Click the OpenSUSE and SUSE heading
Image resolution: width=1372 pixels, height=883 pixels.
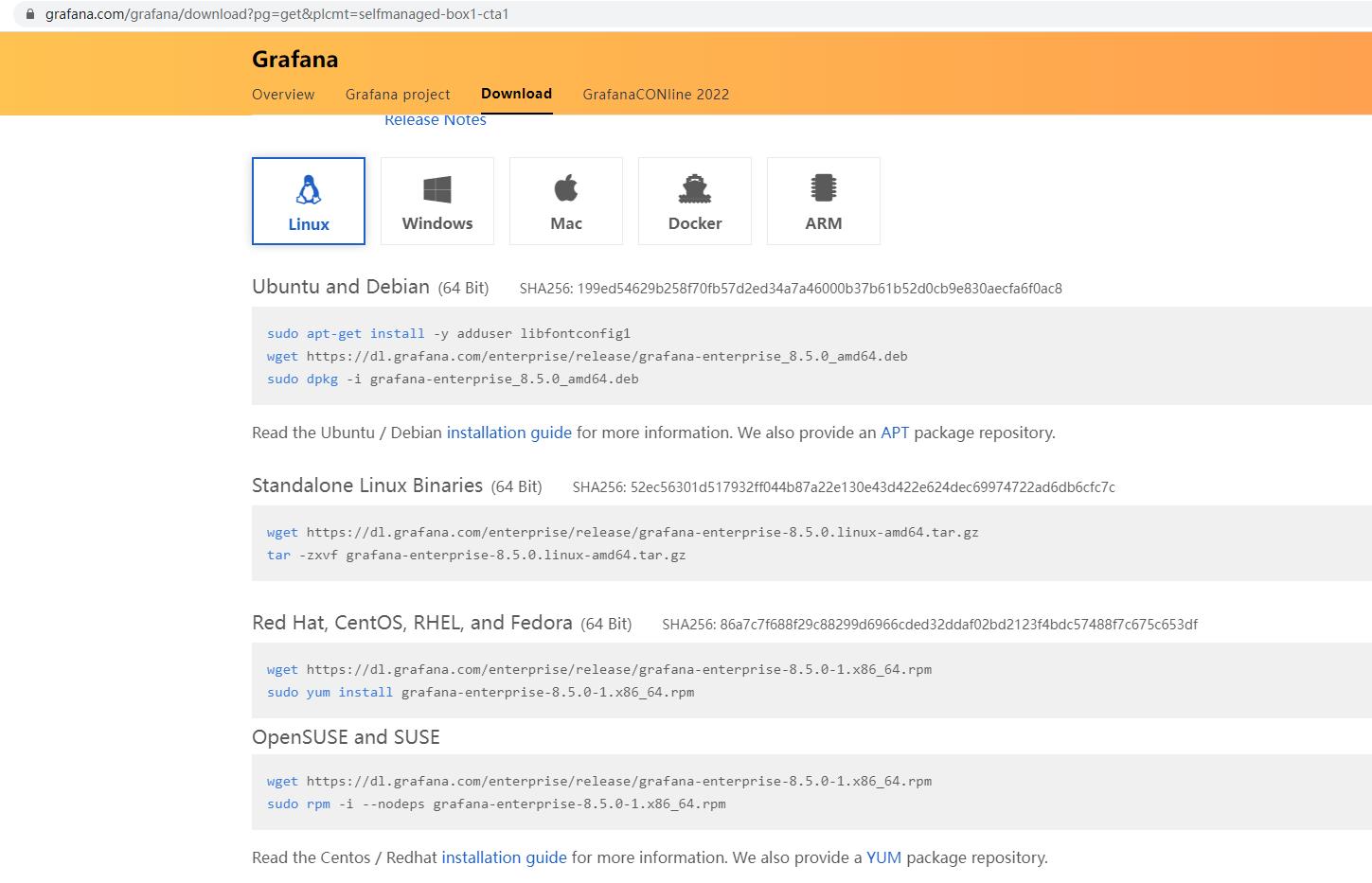click(x=346, y=737)
